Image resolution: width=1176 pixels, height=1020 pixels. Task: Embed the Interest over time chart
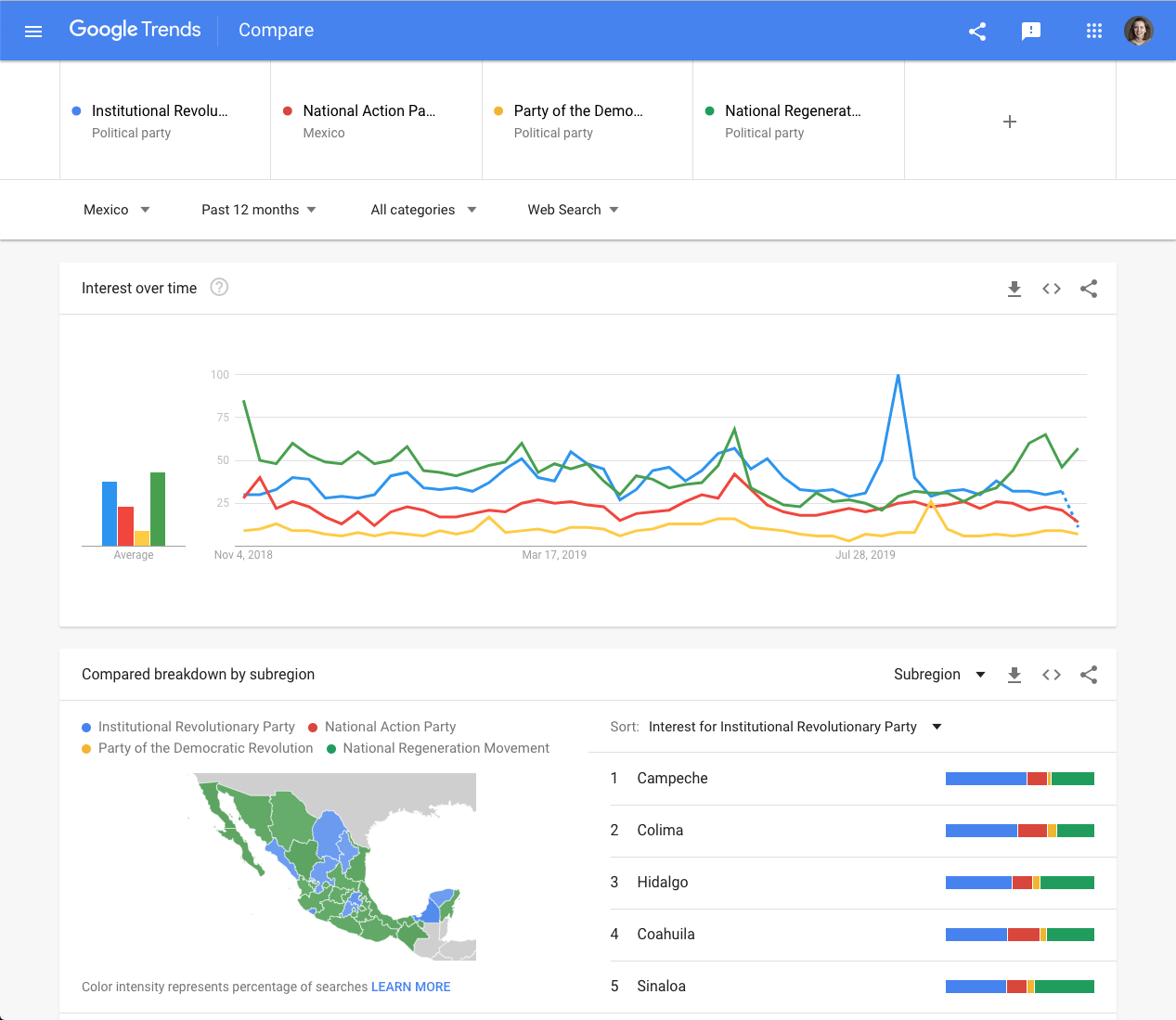tap(1052, 289)
